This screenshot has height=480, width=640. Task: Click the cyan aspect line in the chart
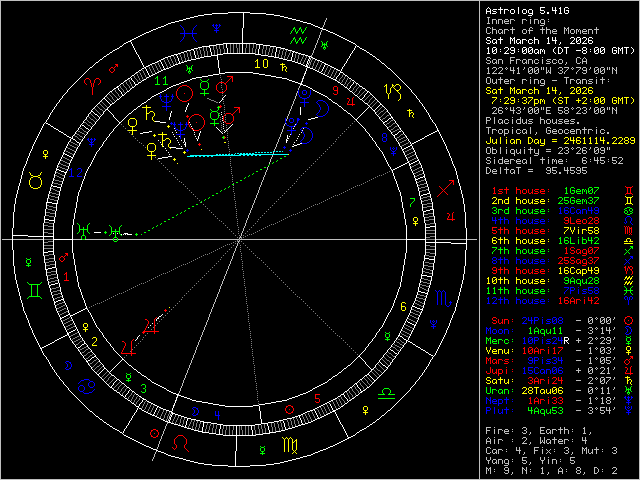pyautogui.click(x=238, y=155)
